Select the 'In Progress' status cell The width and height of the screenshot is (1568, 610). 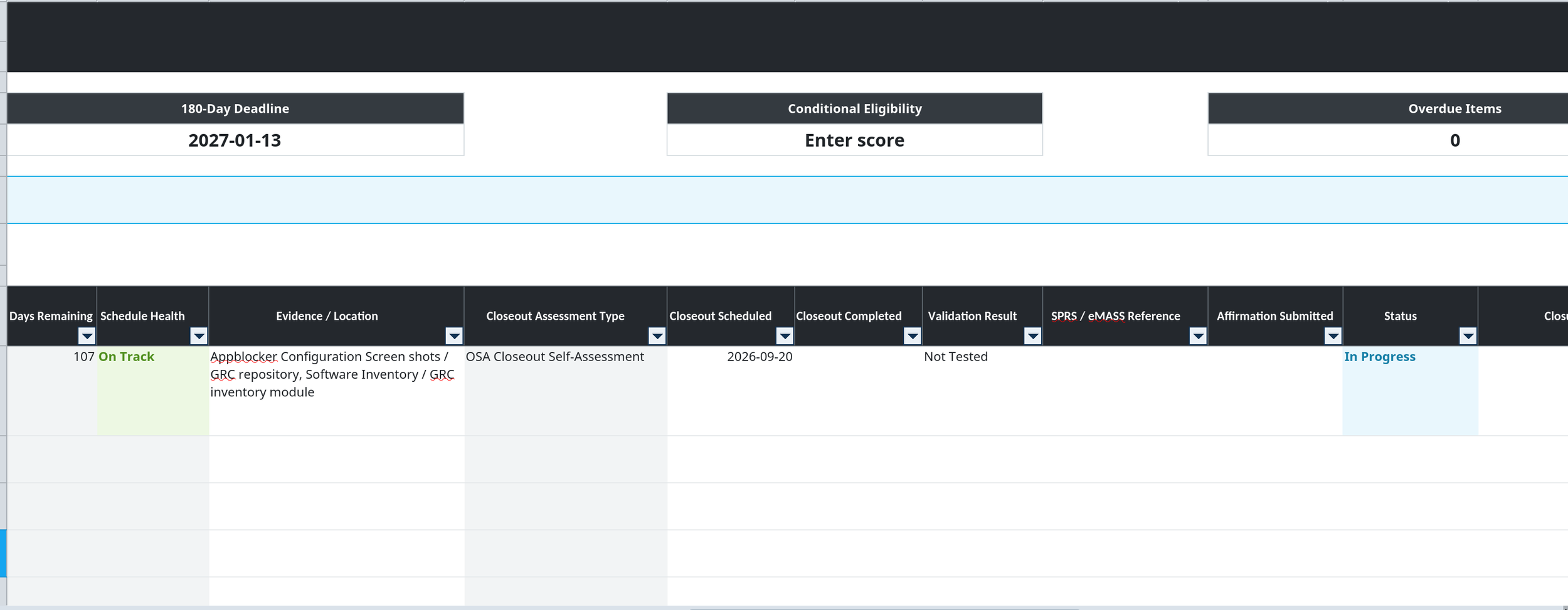pyautogui.click(x=1411, y=391)
